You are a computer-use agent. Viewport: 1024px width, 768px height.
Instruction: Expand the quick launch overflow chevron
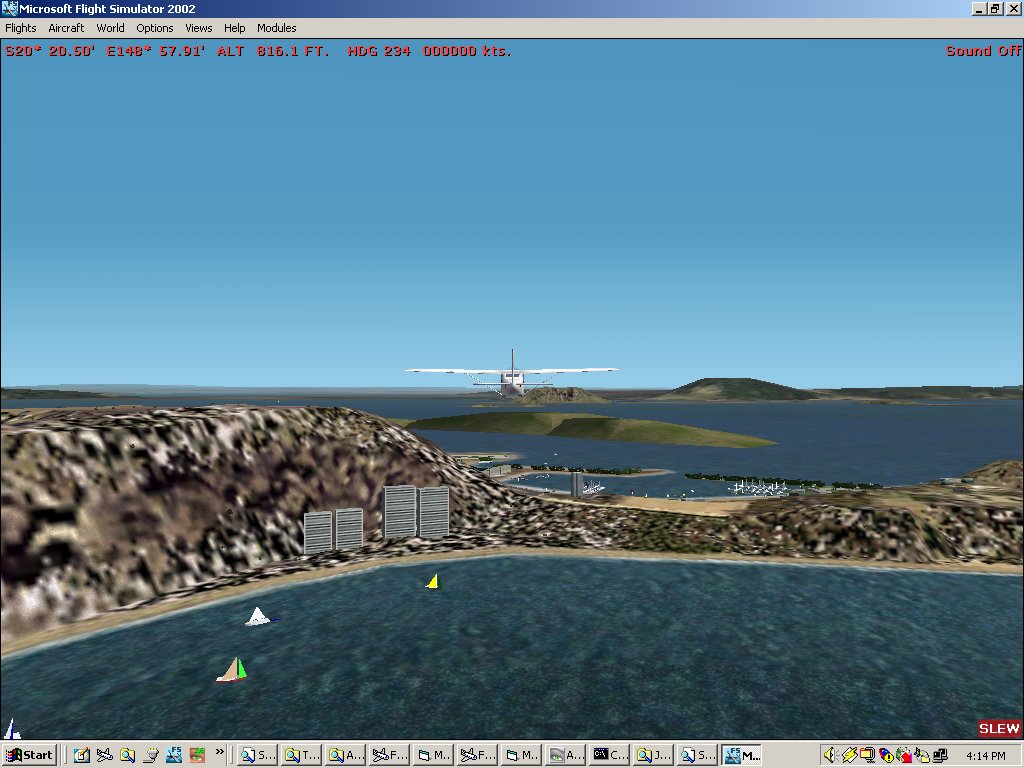click(219, 752)
